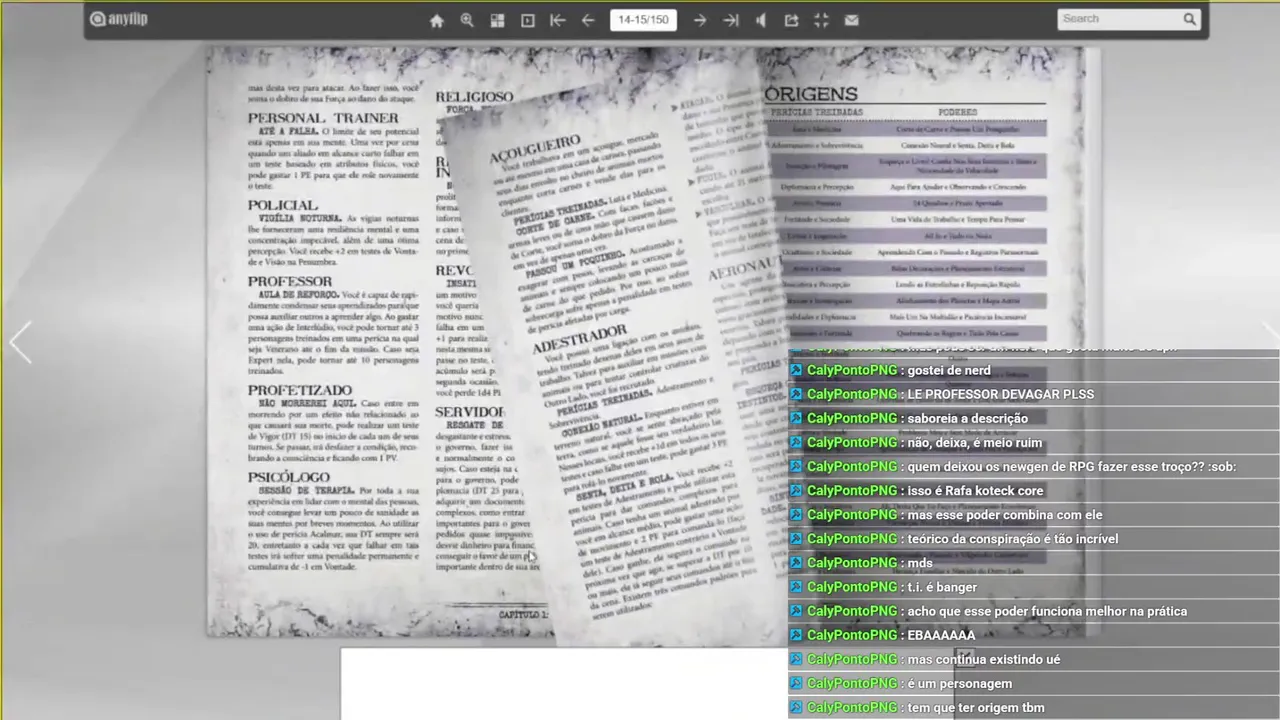The image size is (1280, 720).
Task: Click the PROFETIZADO heading on left page
Action: 300,389
